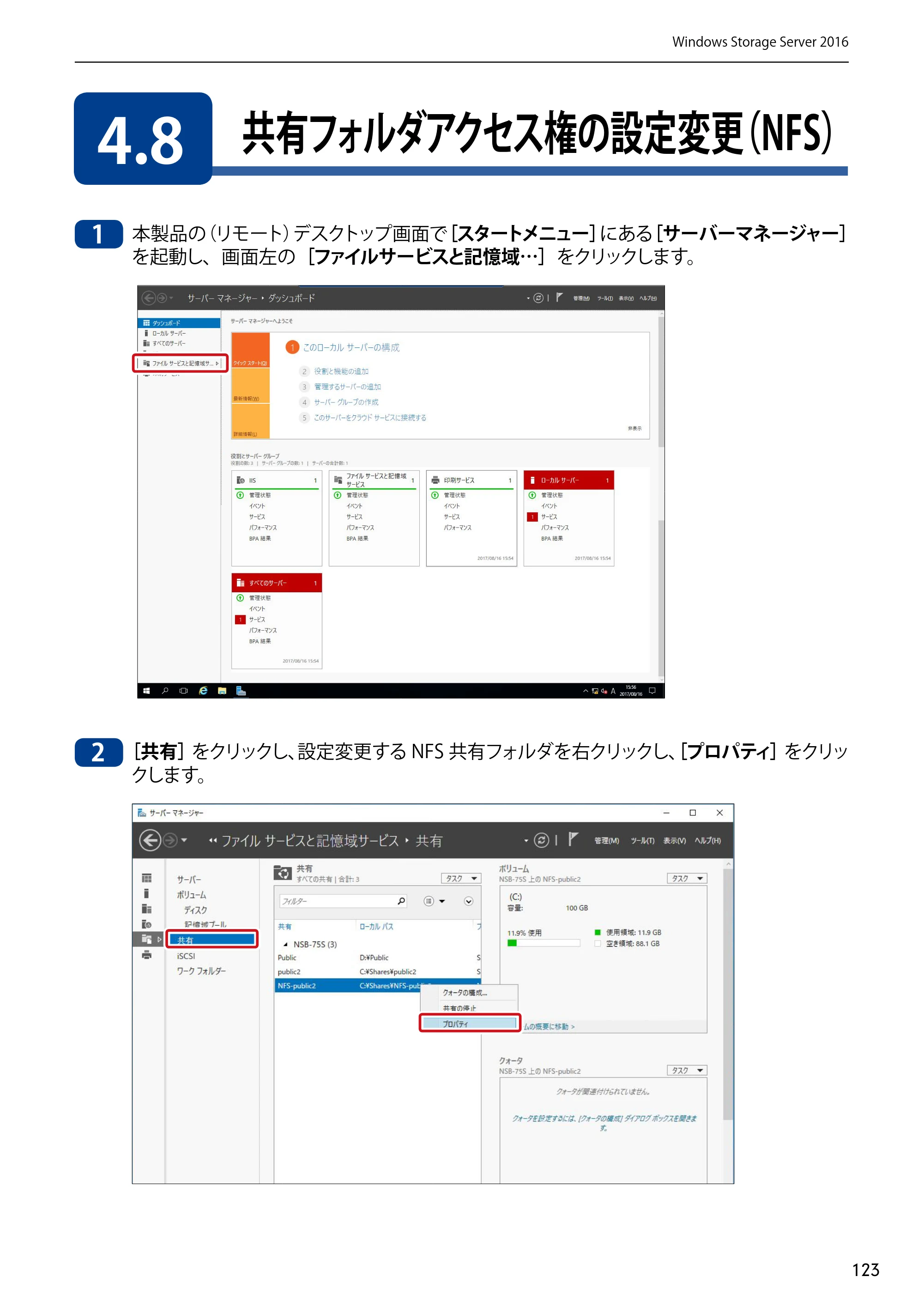The height and width of the screenshot is (1307, 924).
Task: Click the Server Manager taskbar icon
Action: (x=241, y=691)
